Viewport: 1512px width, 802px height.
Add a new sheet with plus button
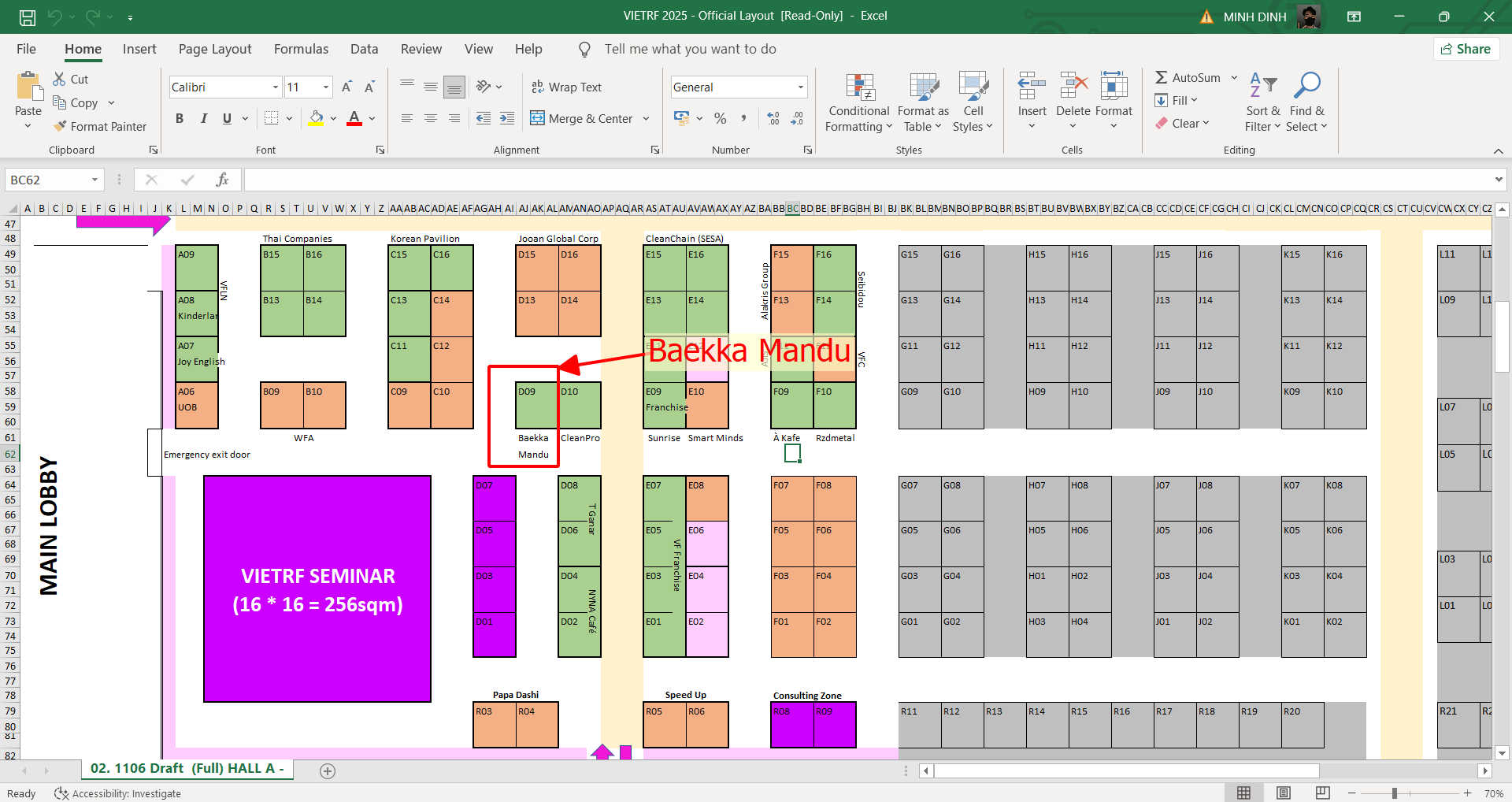pyautogui.click(x=328, y=770)
